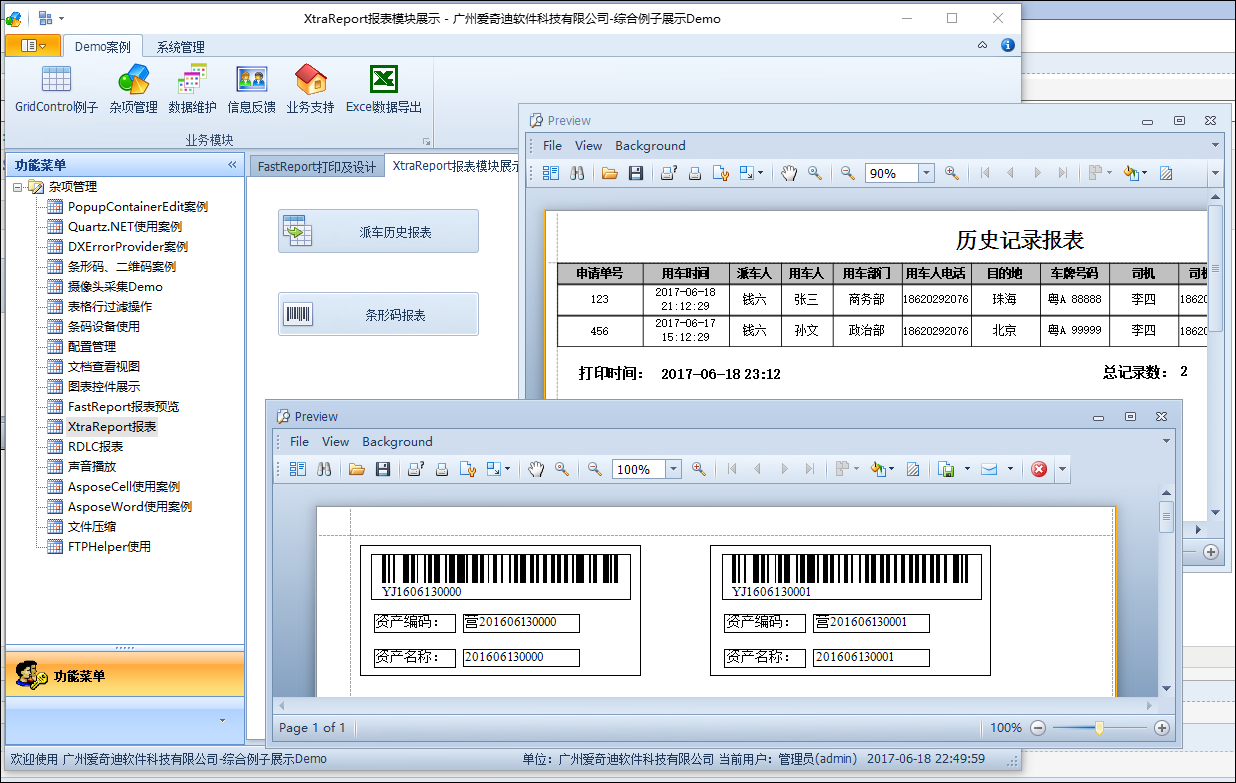Collapse the 杂项管理 tree node
Screen dimensions: 1236x783
click(x=18, y=187)
